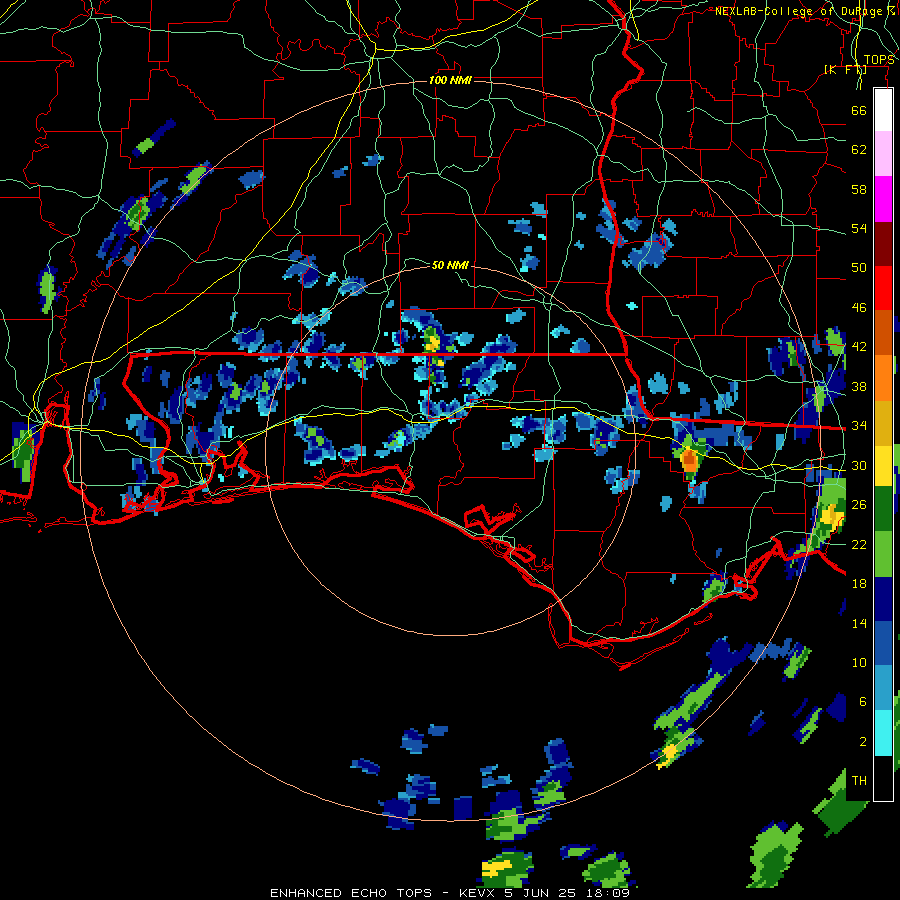Select the gold legend swatch
This screenshot has height=900, width=900.
[x=883, y=423]
